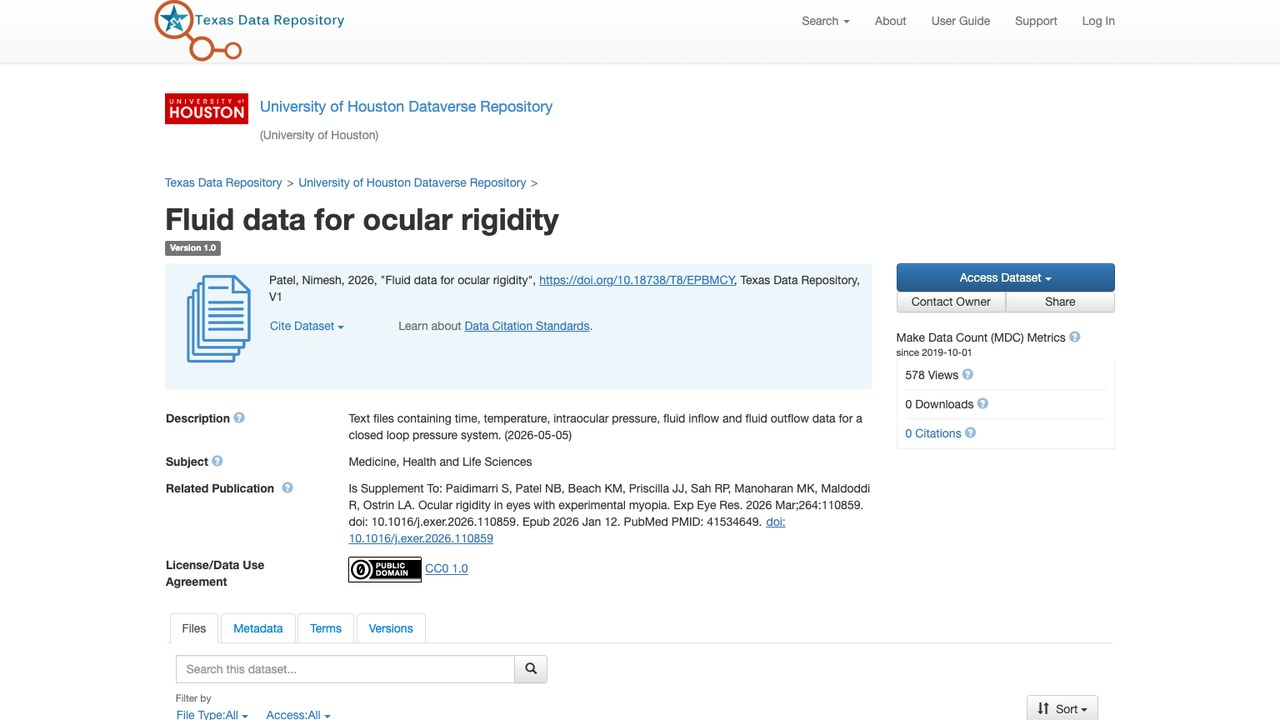Click the help icon beside Related Publication
Screen dimensions: 1280x720
[287, 488]
